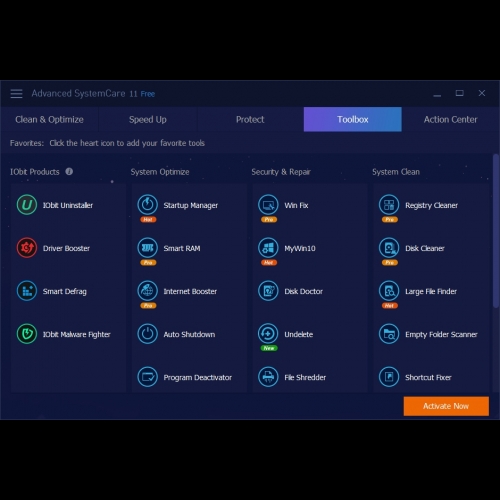
Task: Switch to the Clean & Optimize tab
Action: (x=49, y=119)
